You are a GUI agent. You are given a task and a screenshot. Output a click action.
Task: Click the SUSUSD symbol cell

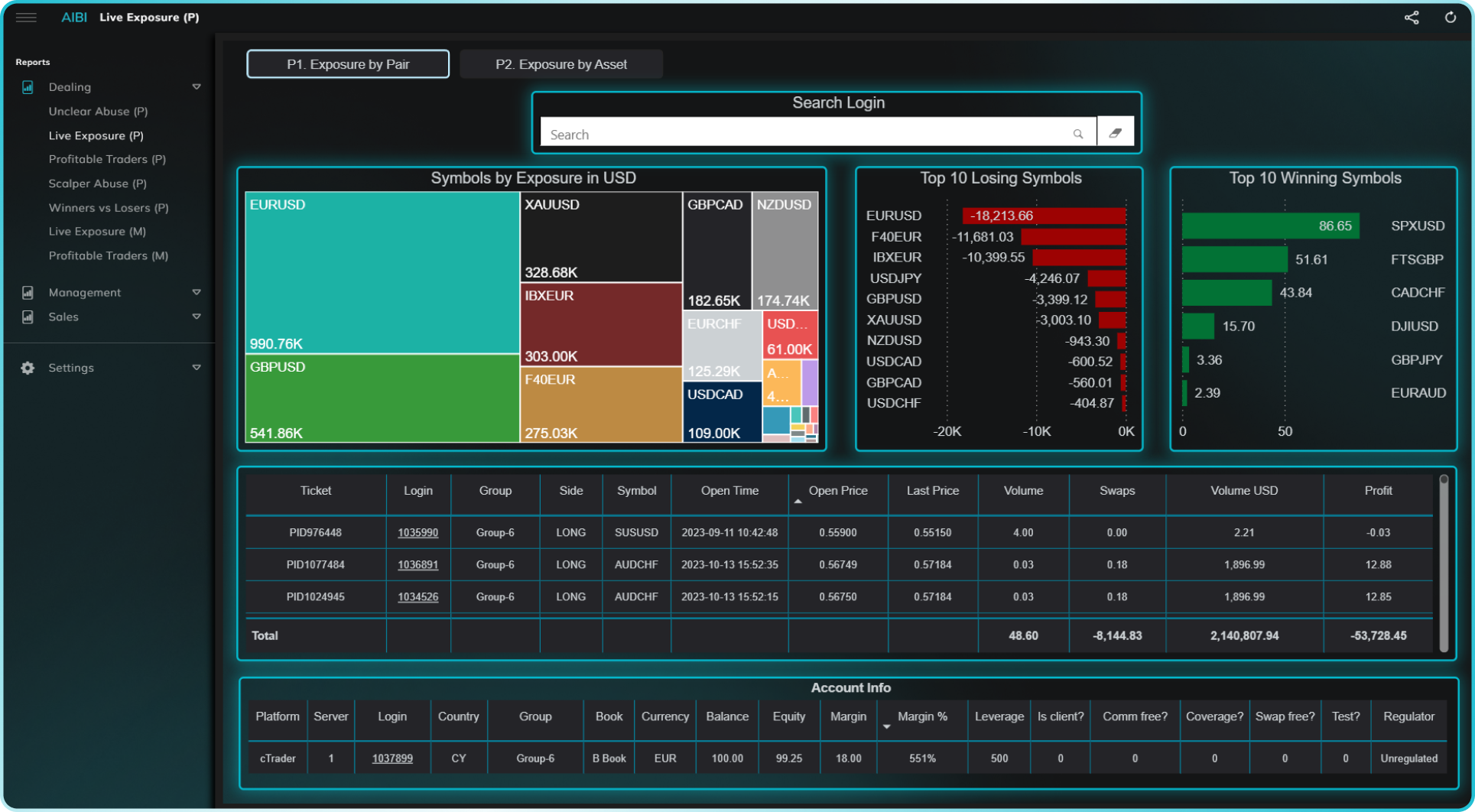(636, 532)
